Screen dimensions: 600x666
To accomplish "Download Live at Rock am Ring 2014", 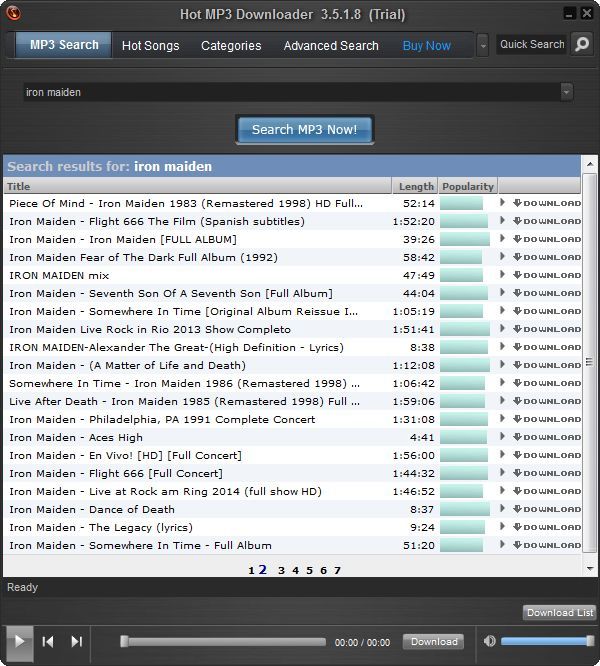I will pos(546,491).
